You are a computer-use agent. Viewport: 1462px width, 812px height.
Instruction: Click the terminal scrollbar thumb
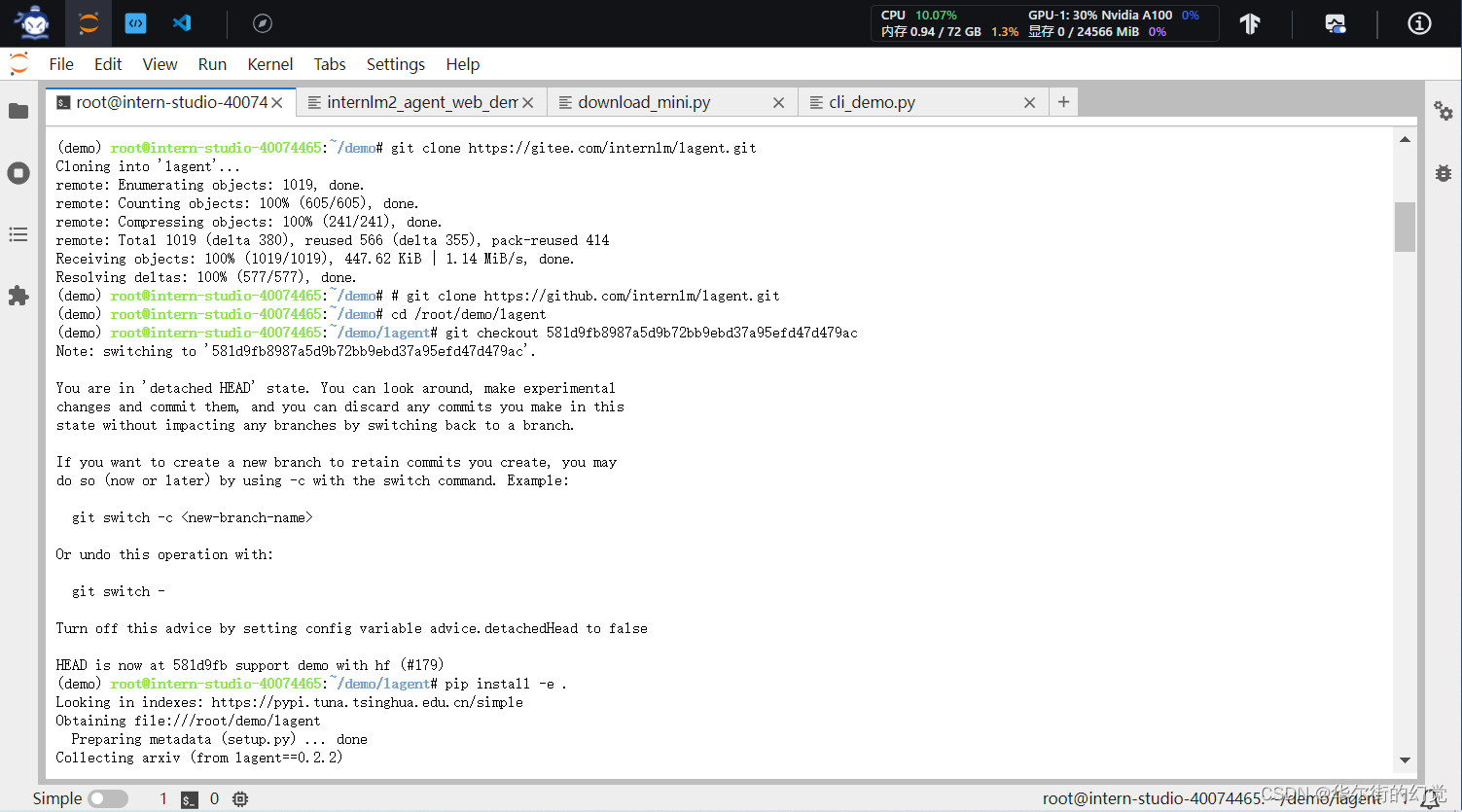[x=1405, y=227]
